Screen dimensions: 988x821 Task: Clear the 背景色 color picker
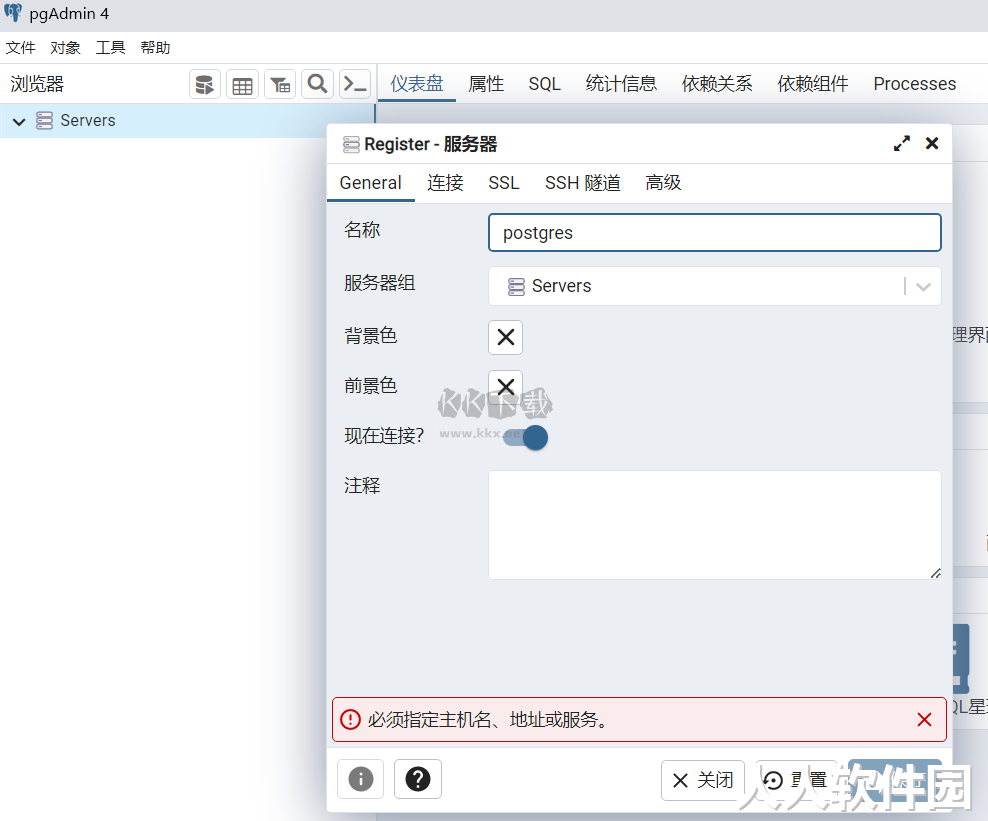point(505,337)
